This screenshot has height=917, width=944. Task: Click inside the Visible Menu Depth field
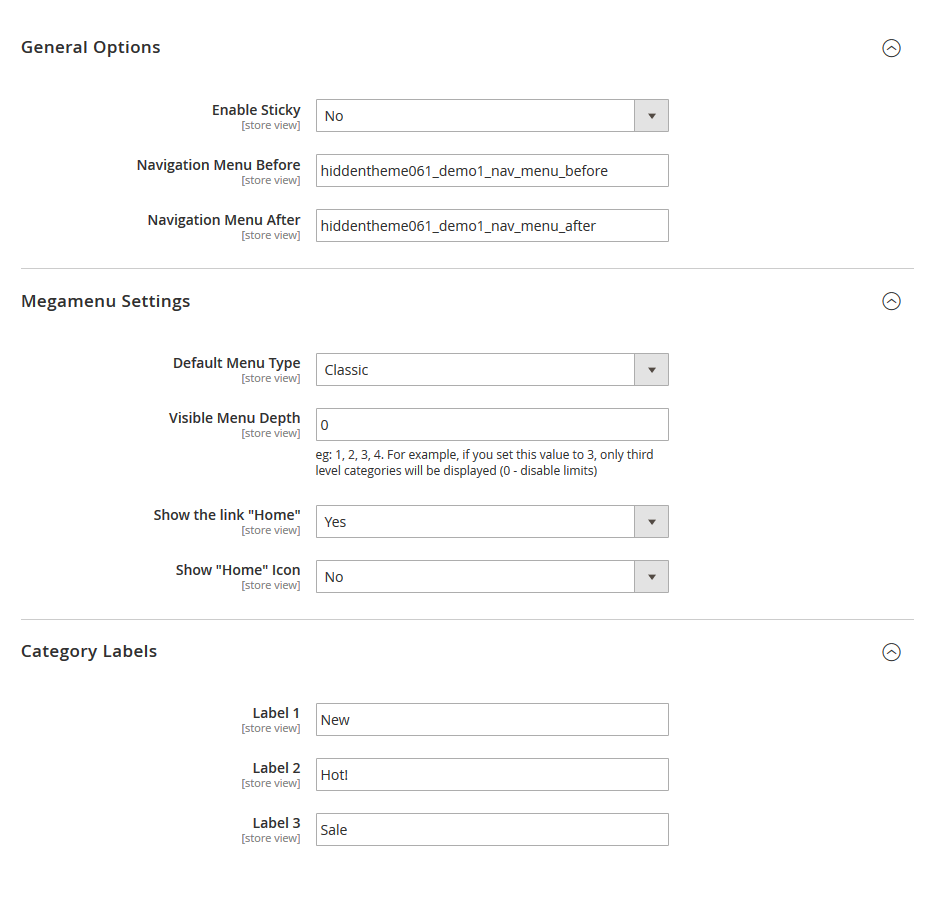[x=492, y=424]
